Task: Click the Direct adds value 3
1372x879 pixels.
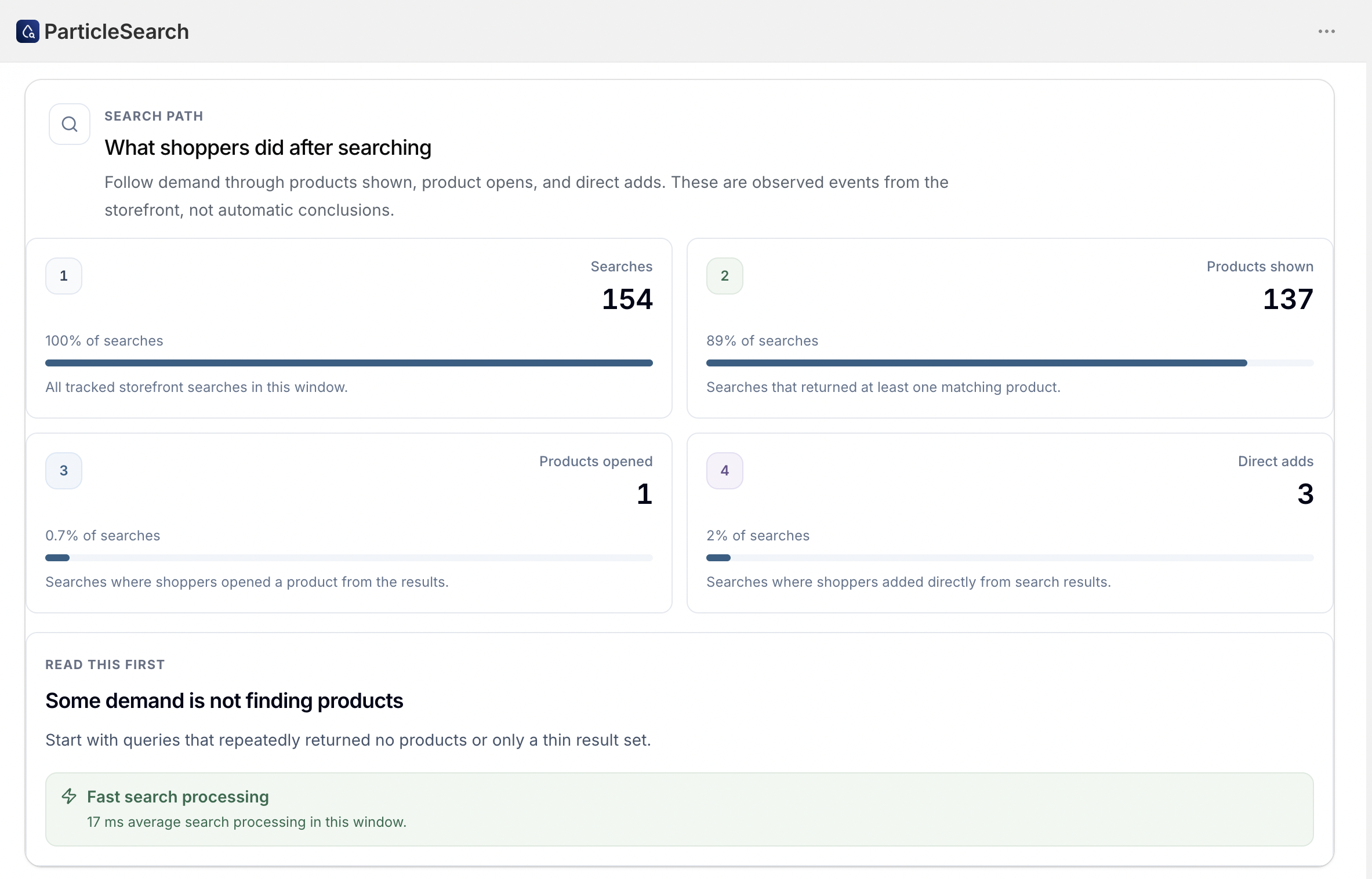Action: [x=1306, y=494]
